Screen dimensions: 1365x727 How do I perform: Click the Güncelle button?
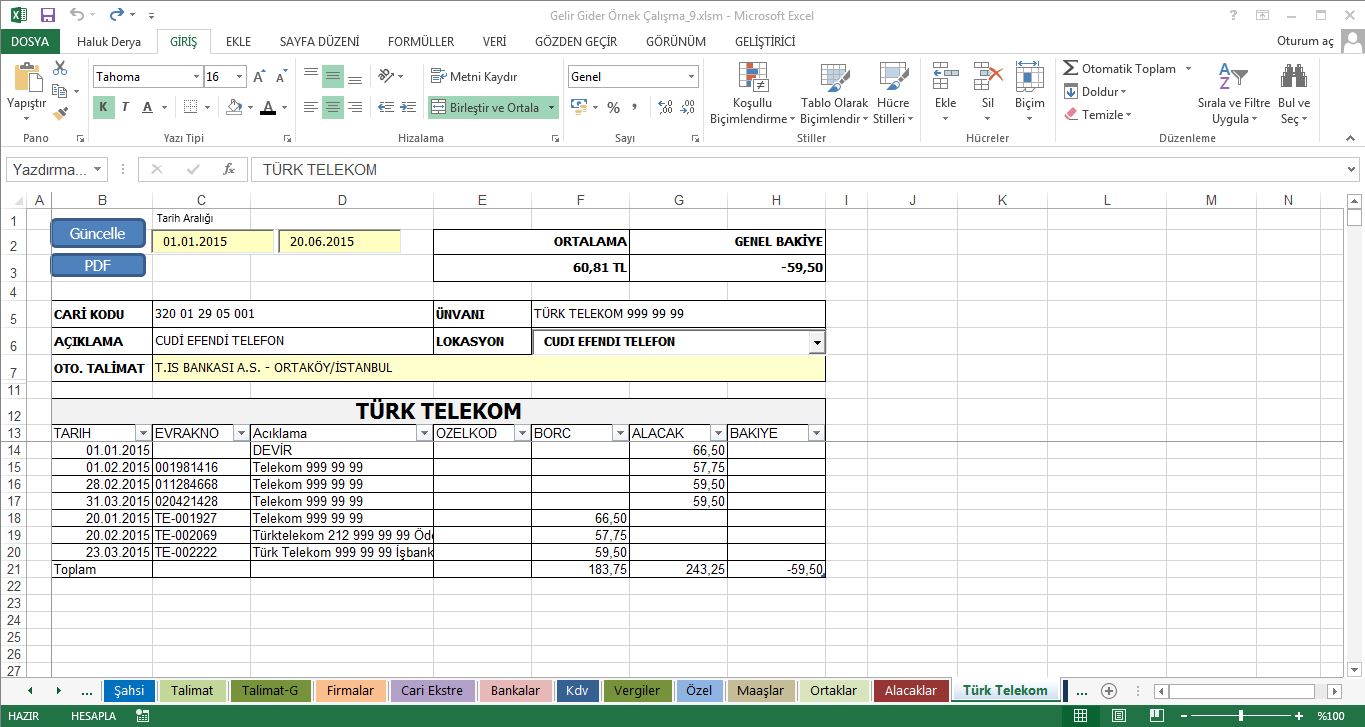(98, 233)
